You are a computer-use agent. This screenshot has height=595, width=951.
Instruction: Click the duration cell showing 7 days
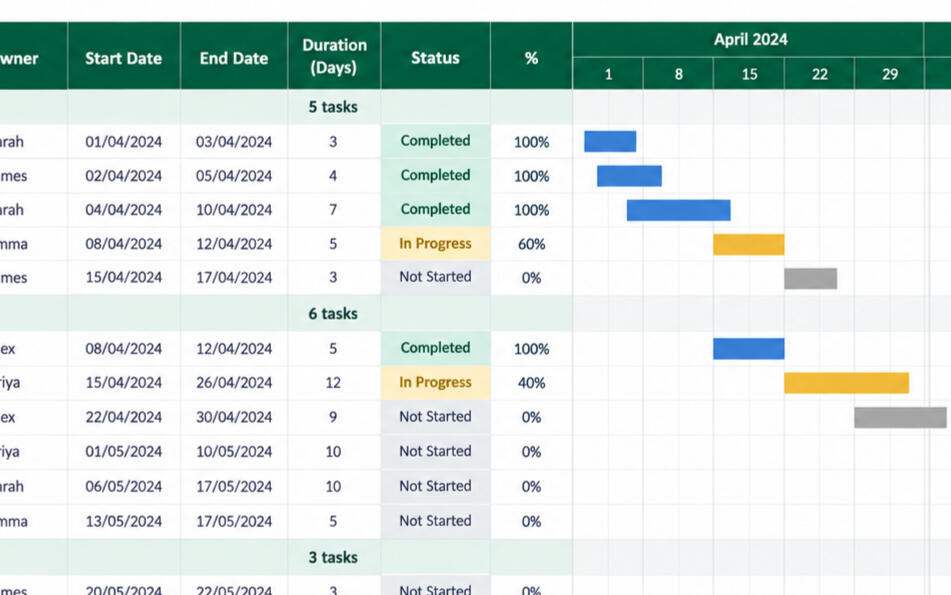[x=334, y=210]
